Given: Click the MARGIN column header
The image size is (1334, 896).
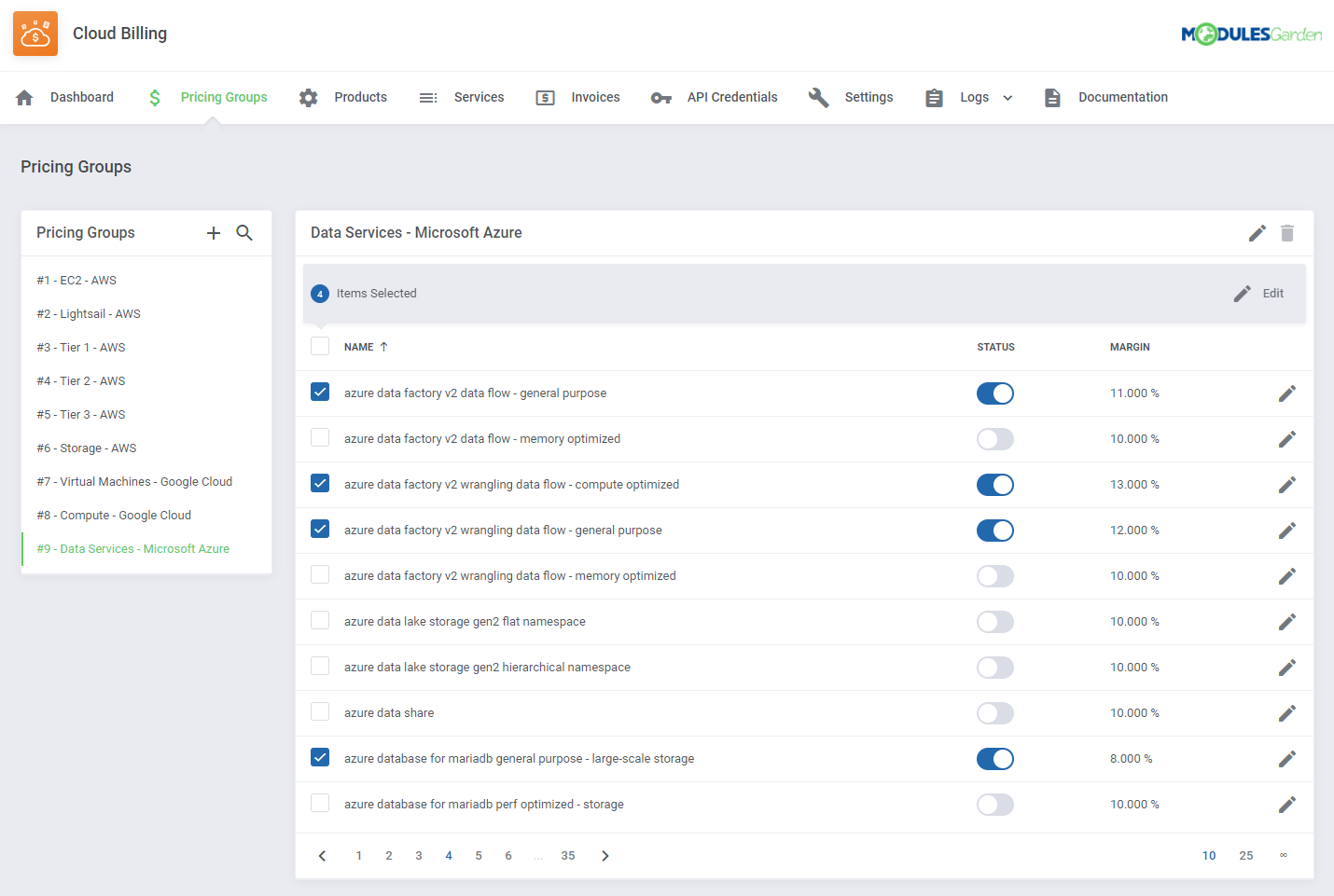Looking at the screenshot, I should click(1130, 347).
